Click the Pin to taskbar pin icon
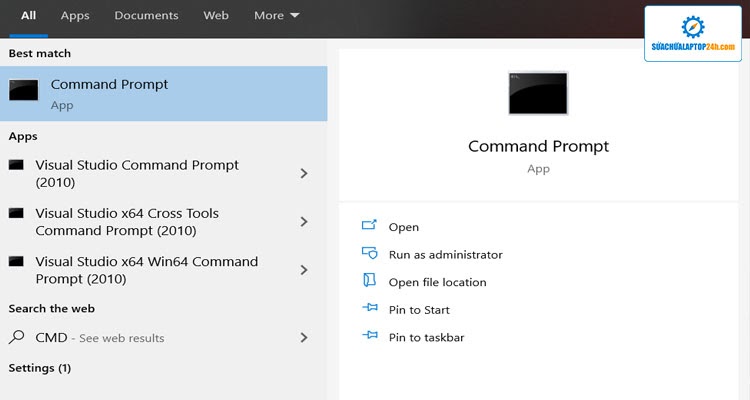The image size is (750, 400). 370,335
